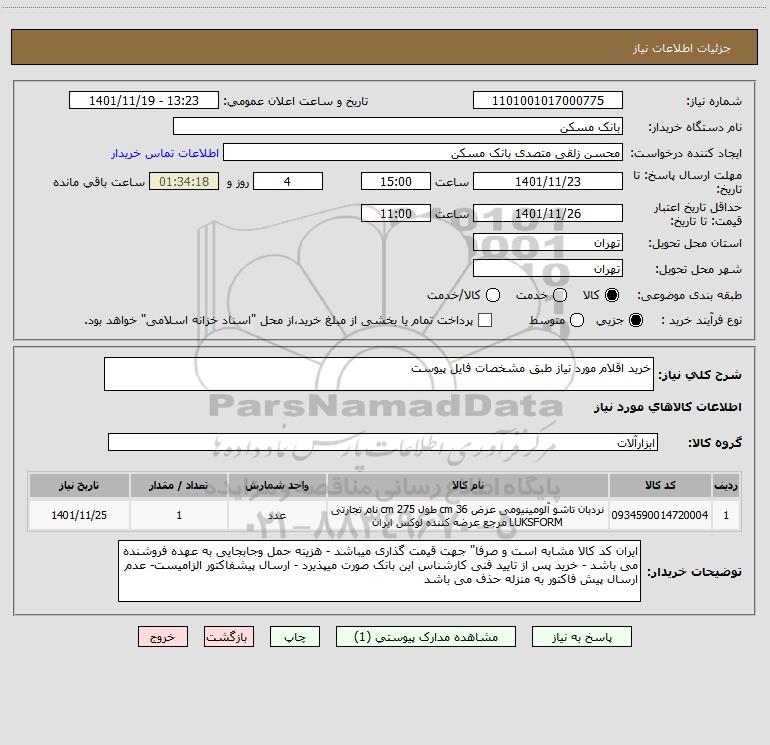Click the announcement date field 1401/11/19 - 13:23
Viewport: 770px width, 745px height.
tap(144, 100)
